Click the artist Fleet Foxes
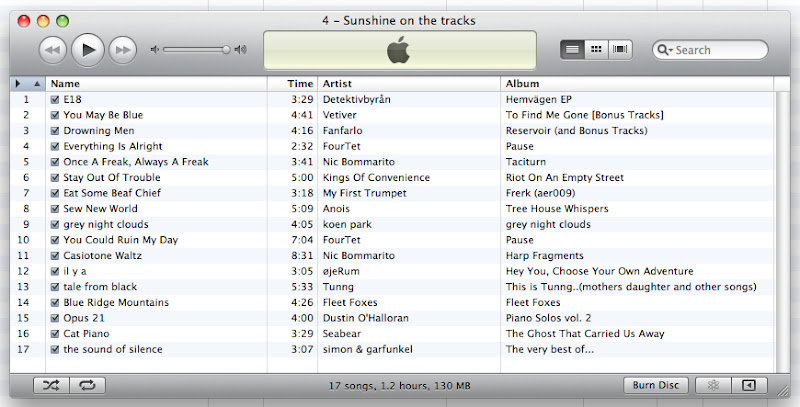The image size is (800, 407). pos(350,302)
